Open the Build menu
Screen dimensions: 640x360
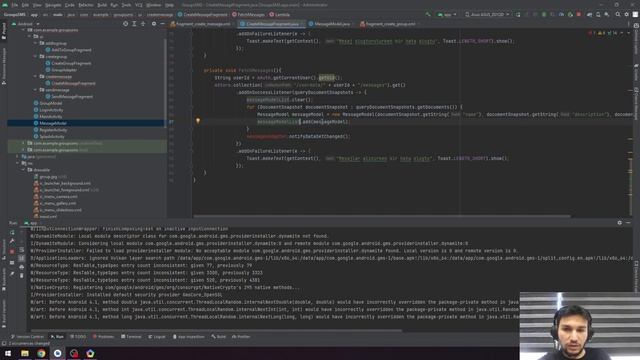click(x=102, y=5)
